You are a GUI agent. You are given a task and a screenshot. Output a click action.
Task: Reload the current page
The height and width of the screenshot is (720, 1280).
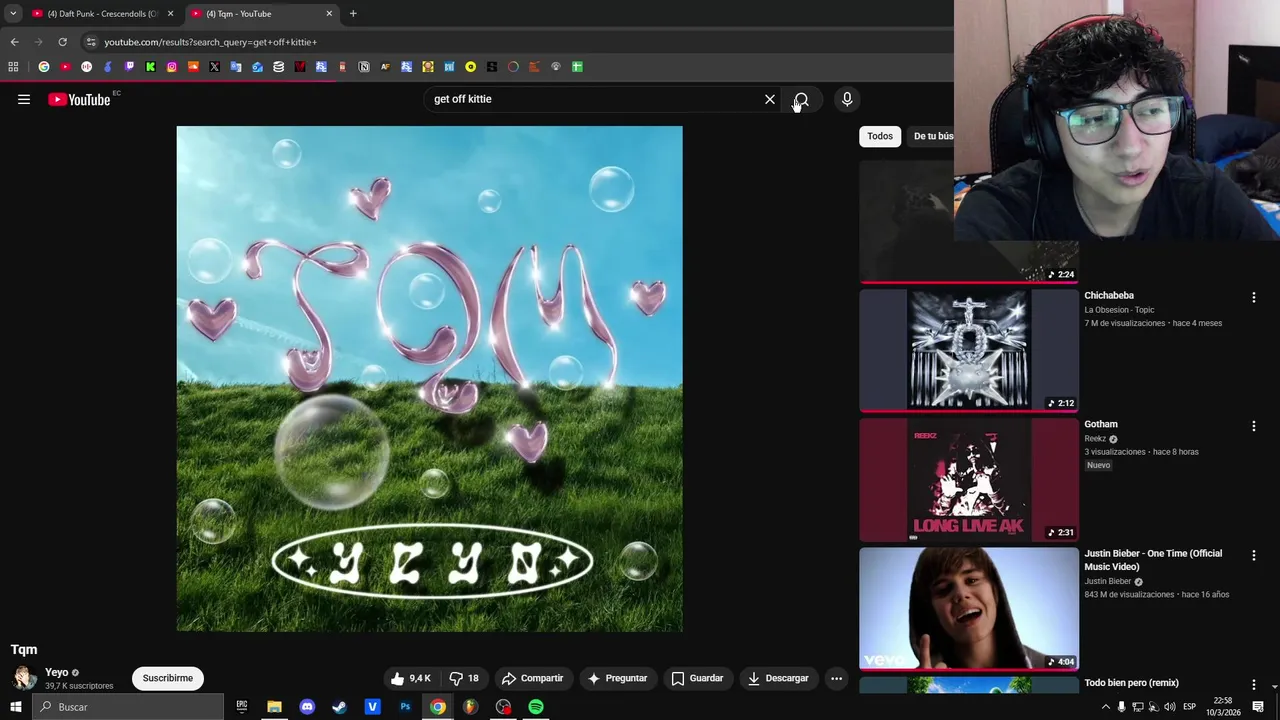pos(62,42)
